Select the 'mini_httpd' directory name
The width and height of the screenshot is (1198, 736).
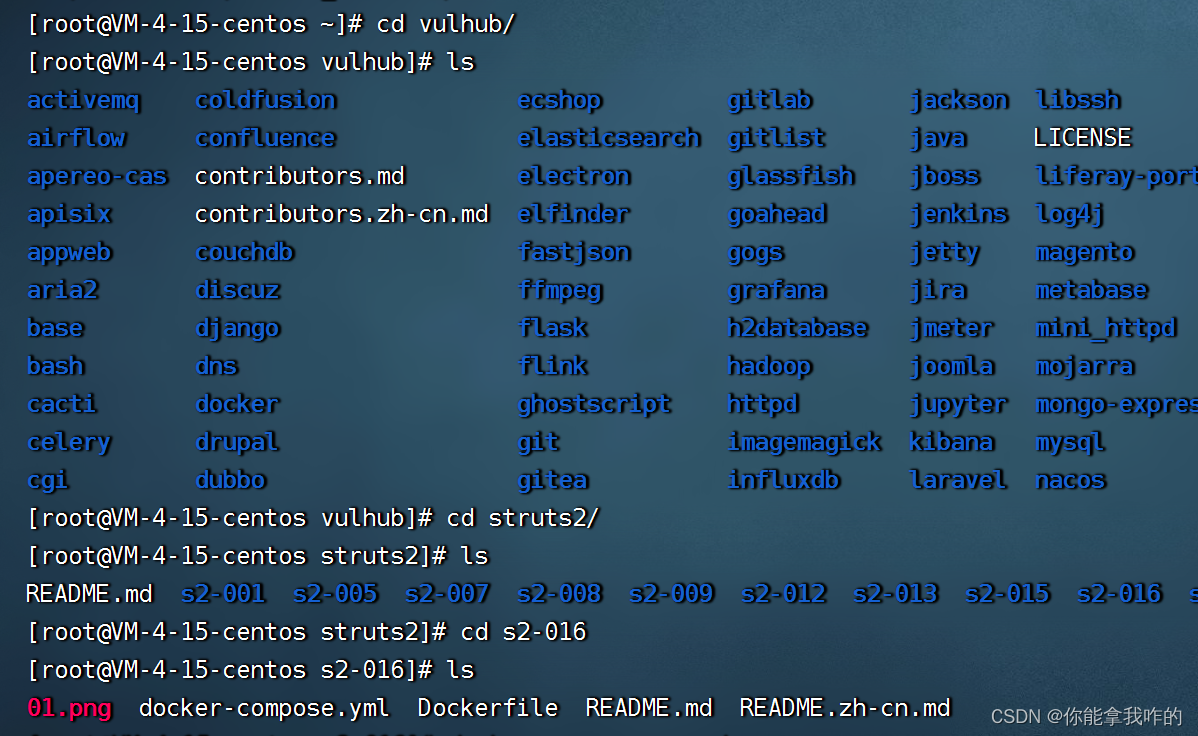click(x=1106, y=329)
